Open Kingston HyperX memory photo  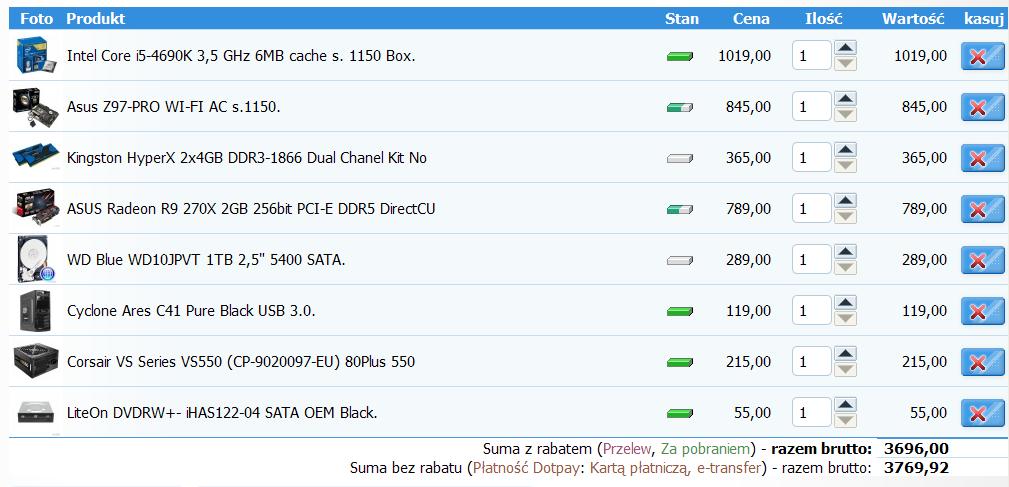35,157
